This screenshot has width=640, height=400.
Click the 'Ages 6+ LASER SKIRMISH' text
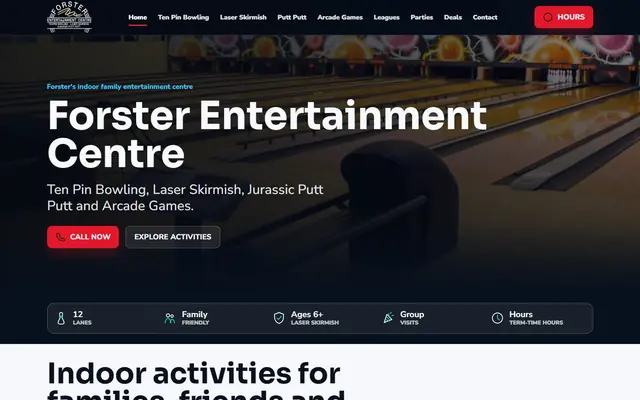click(x=315, y=318)
